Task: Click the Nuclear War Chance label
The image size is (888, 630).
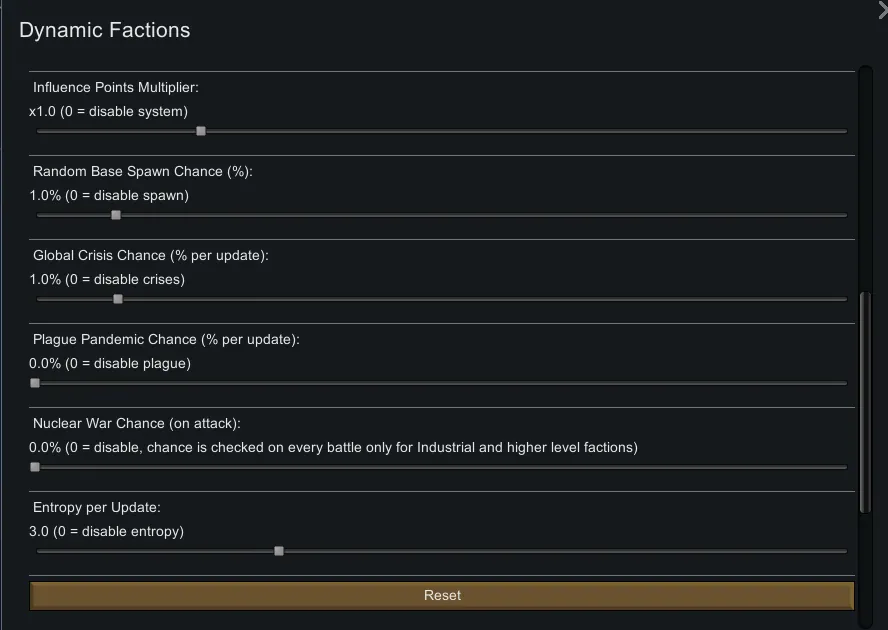Action: click(x=137, y=424)
